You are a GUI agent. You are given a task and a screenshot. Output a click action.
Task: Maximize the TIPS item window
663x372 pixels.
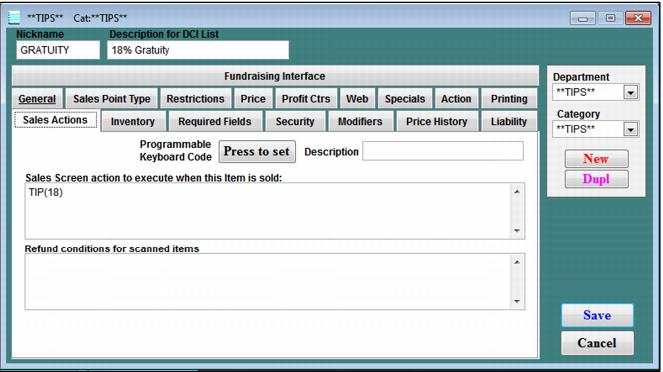[610, 18]
